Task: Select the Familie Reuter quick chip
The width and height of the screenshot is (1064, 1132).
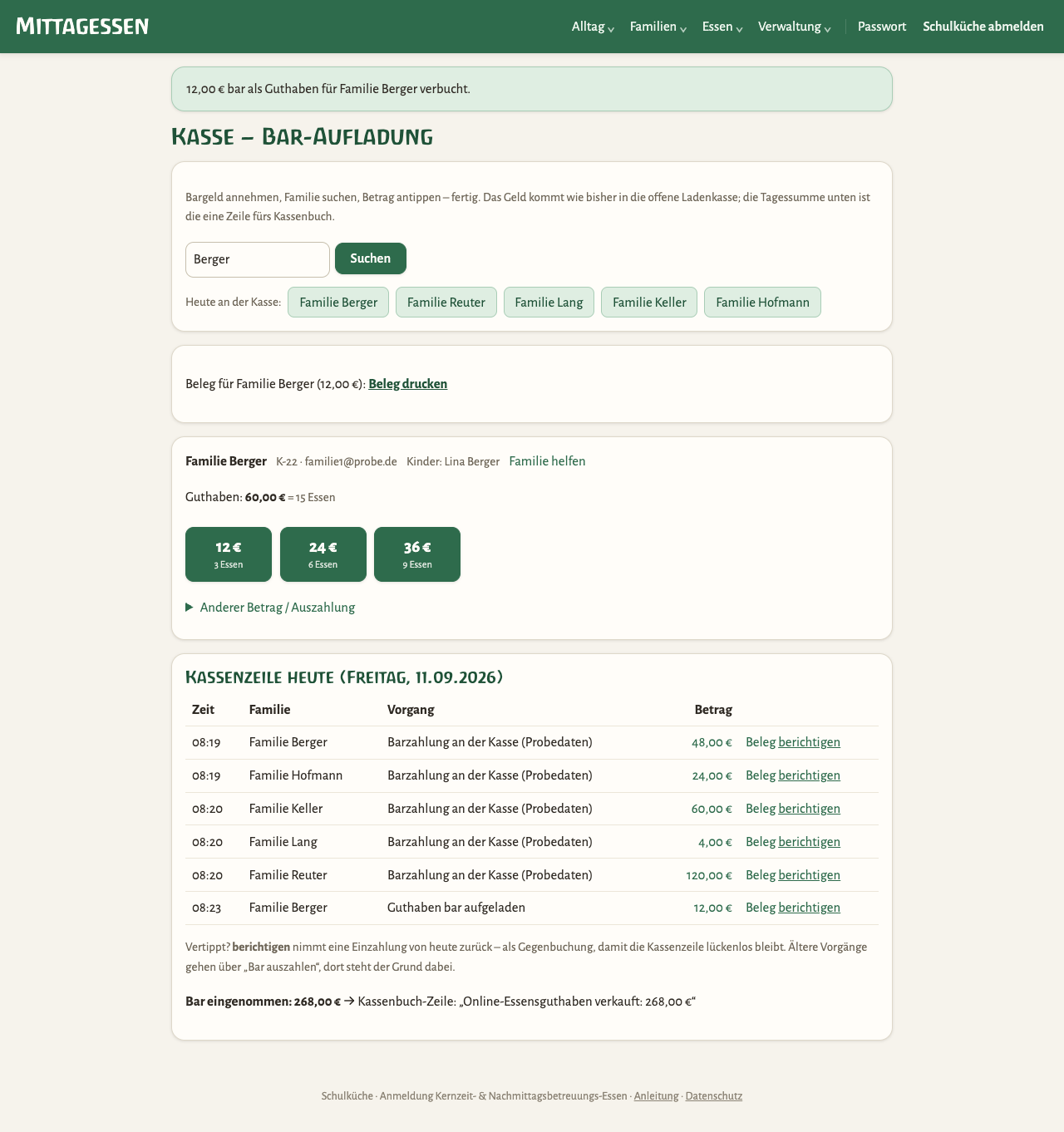Action: [446, 302]
